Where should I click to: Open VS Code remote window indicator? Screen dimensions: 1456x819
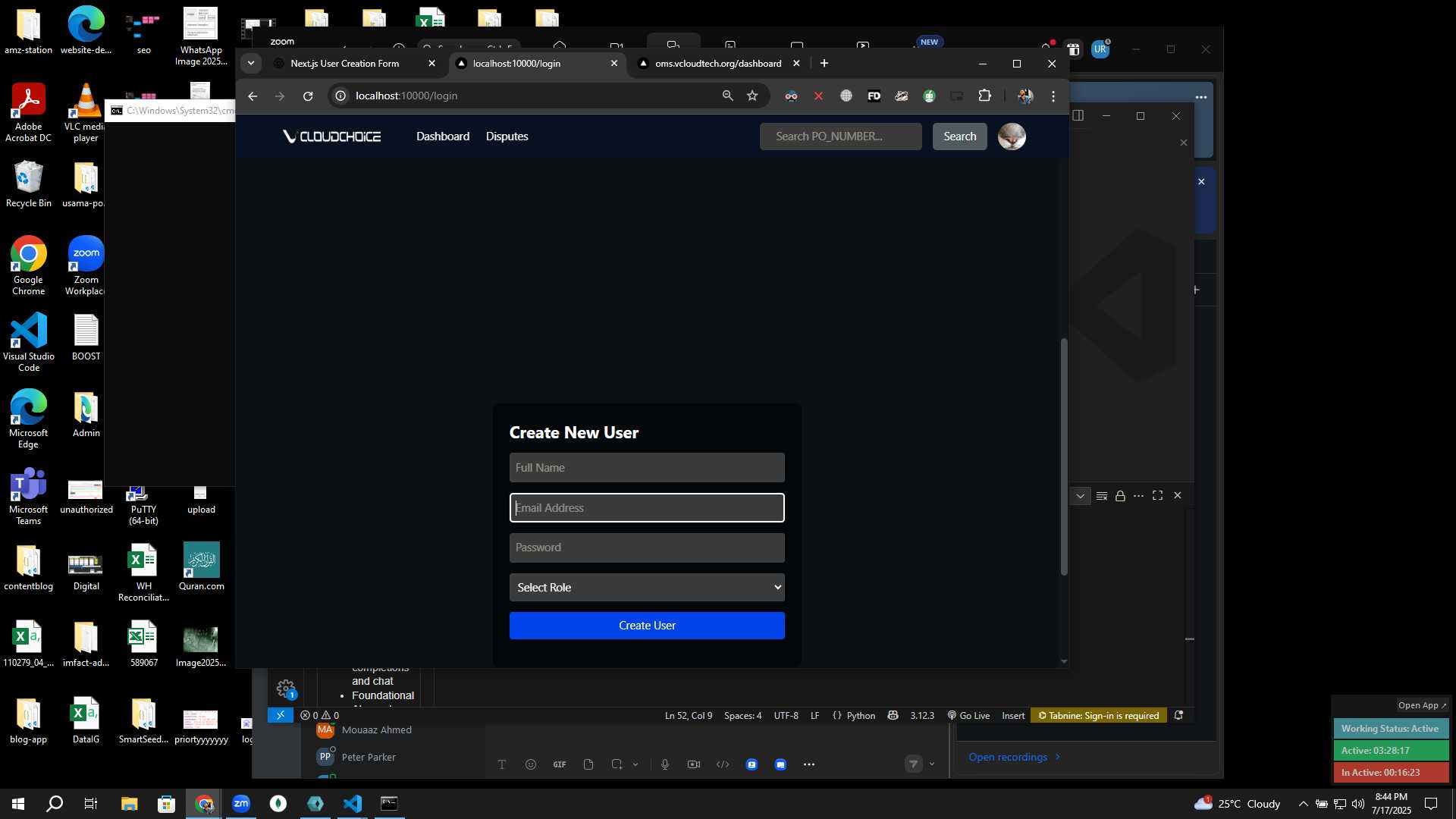[281, 715]
